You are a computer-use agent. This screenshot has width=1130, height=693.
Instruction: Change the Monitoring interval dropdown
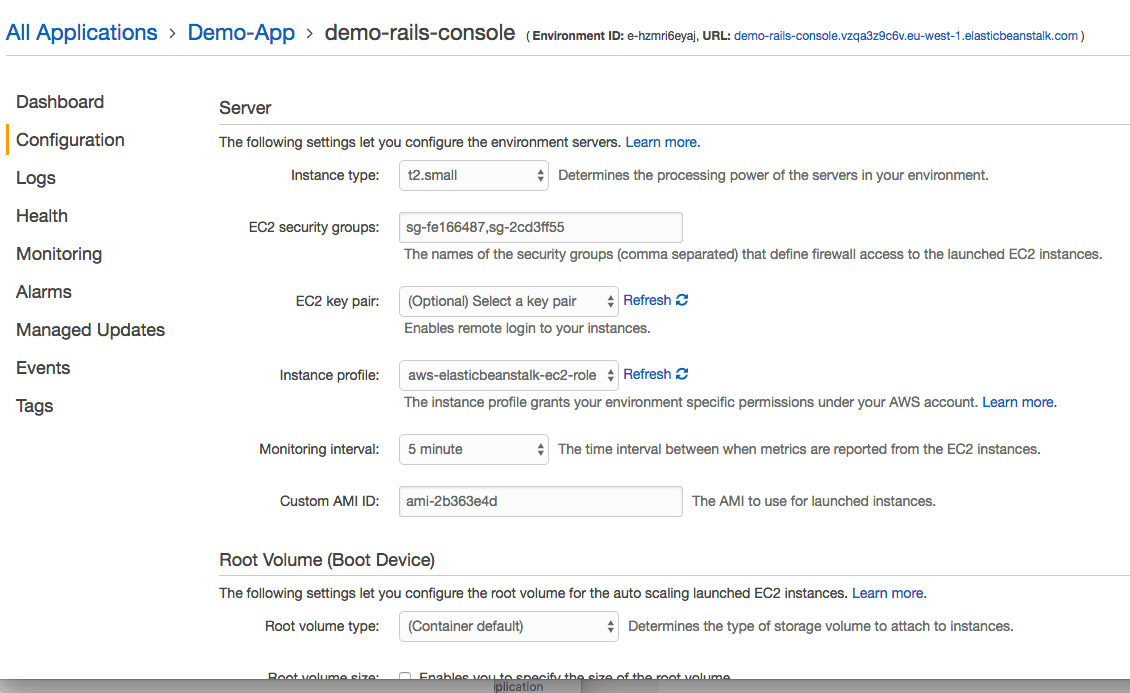pos(473,449)
